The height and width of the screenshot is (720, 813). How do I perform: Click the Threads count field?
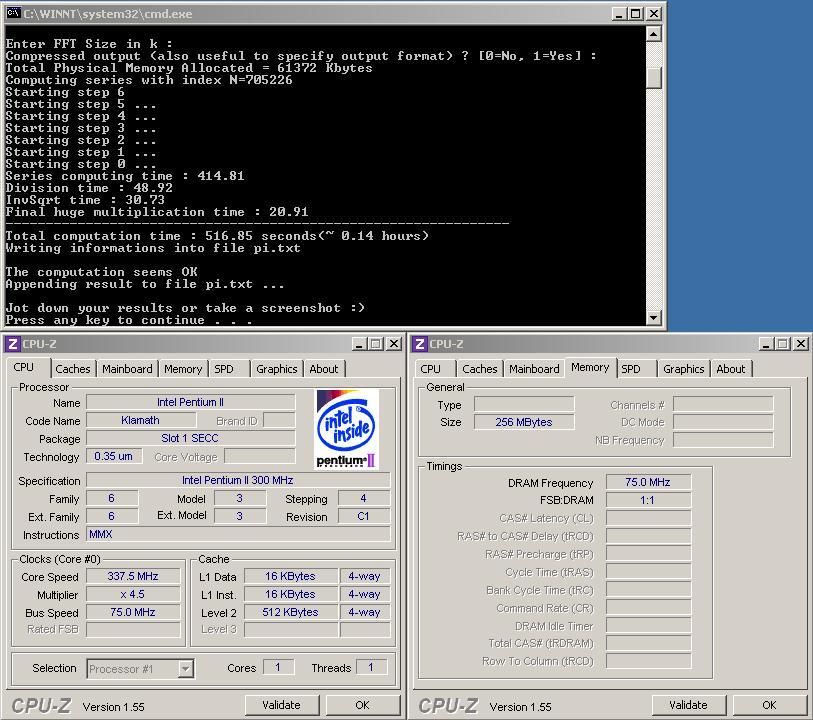point(371,668)
